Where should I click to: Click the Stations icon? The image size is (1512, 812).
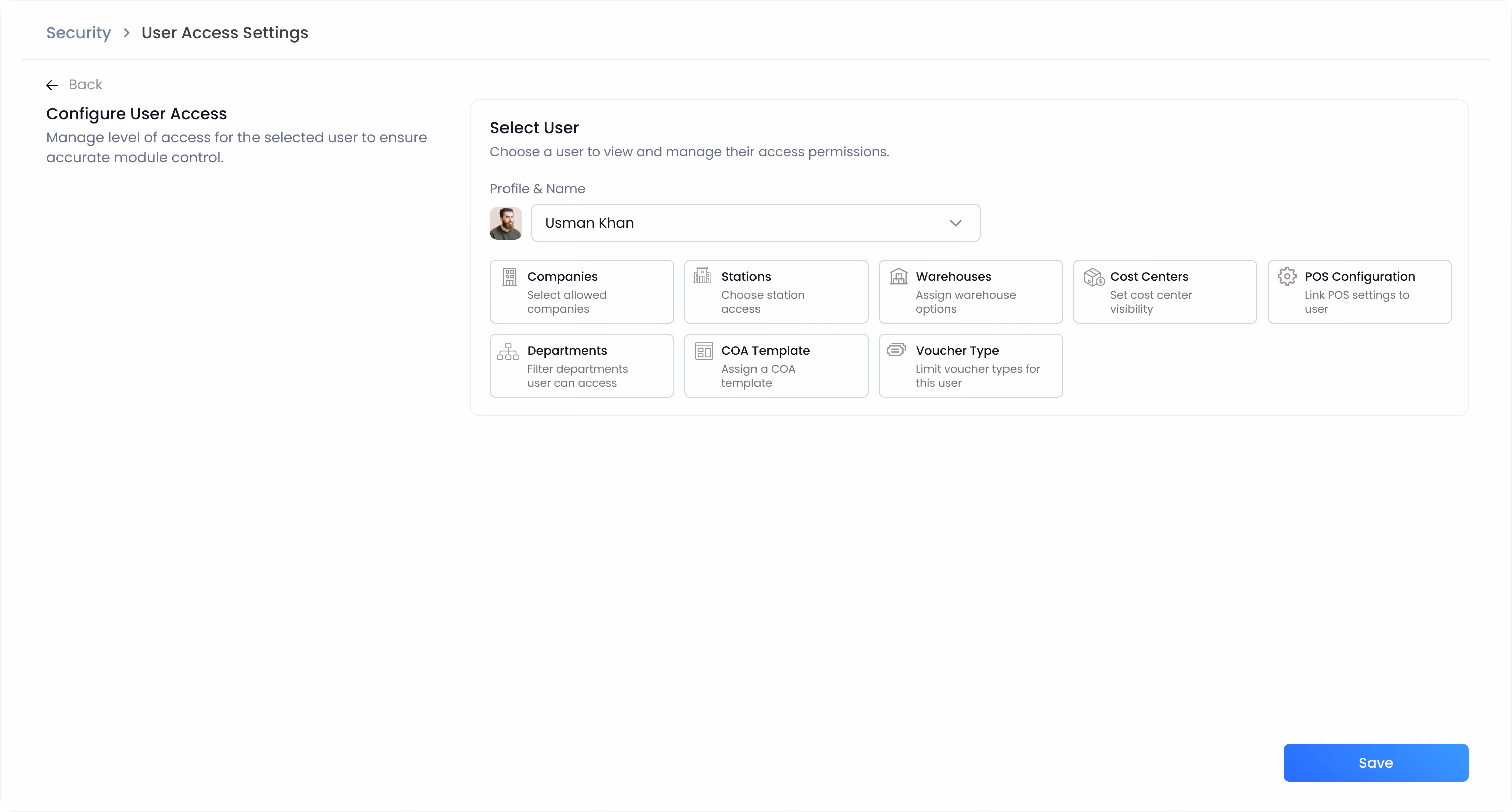point(702,275)
